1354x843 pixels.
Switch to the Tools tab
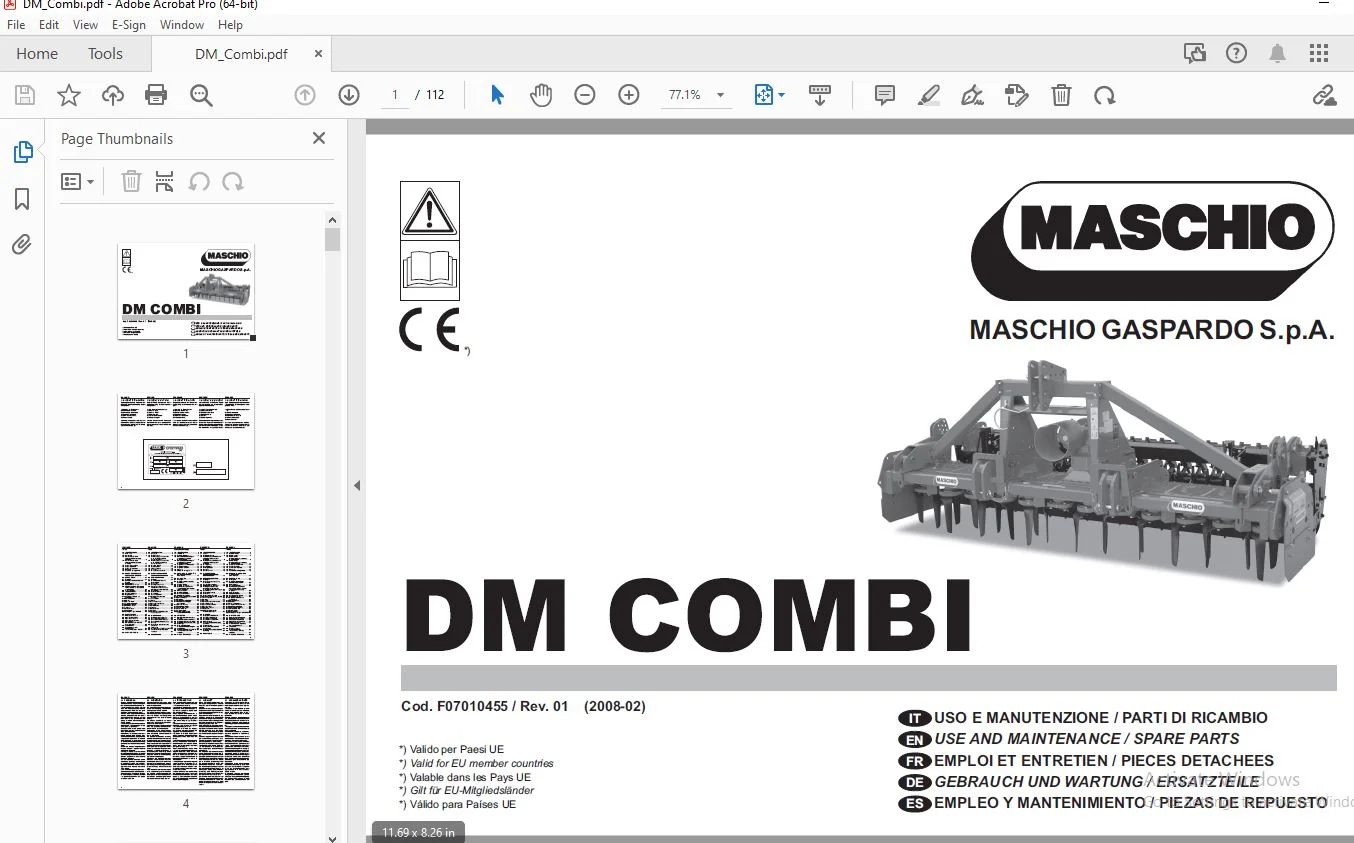tap(105, 54)
